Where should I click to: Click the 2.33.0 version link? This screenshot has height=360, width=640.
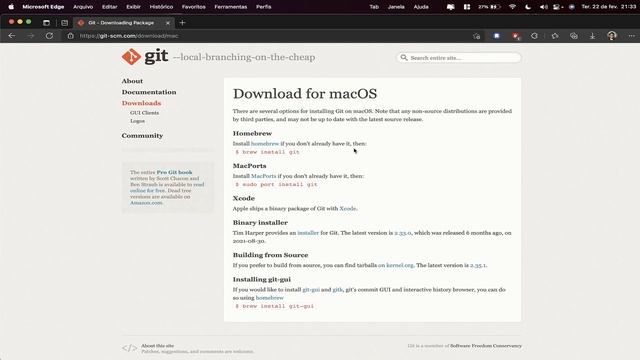(402, 233)
